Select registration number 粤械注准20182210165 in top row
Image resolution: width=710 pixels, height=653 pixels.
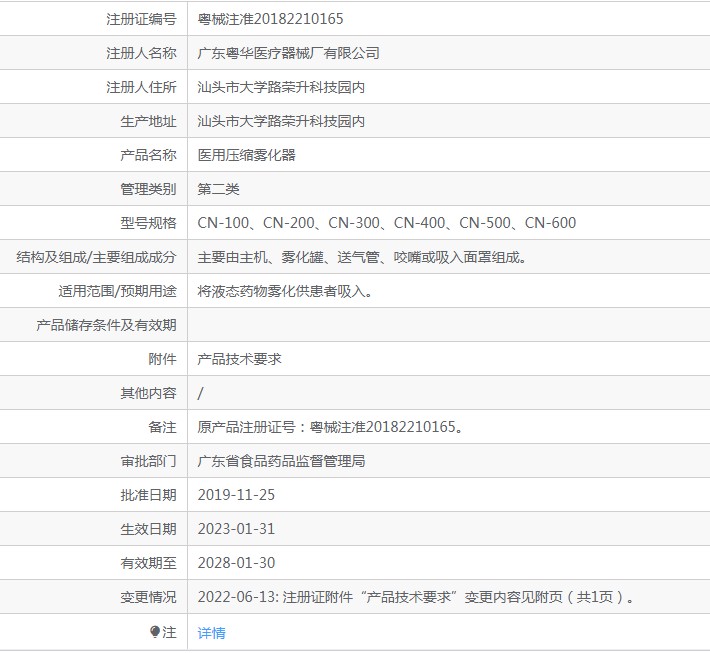click(270, 19)
